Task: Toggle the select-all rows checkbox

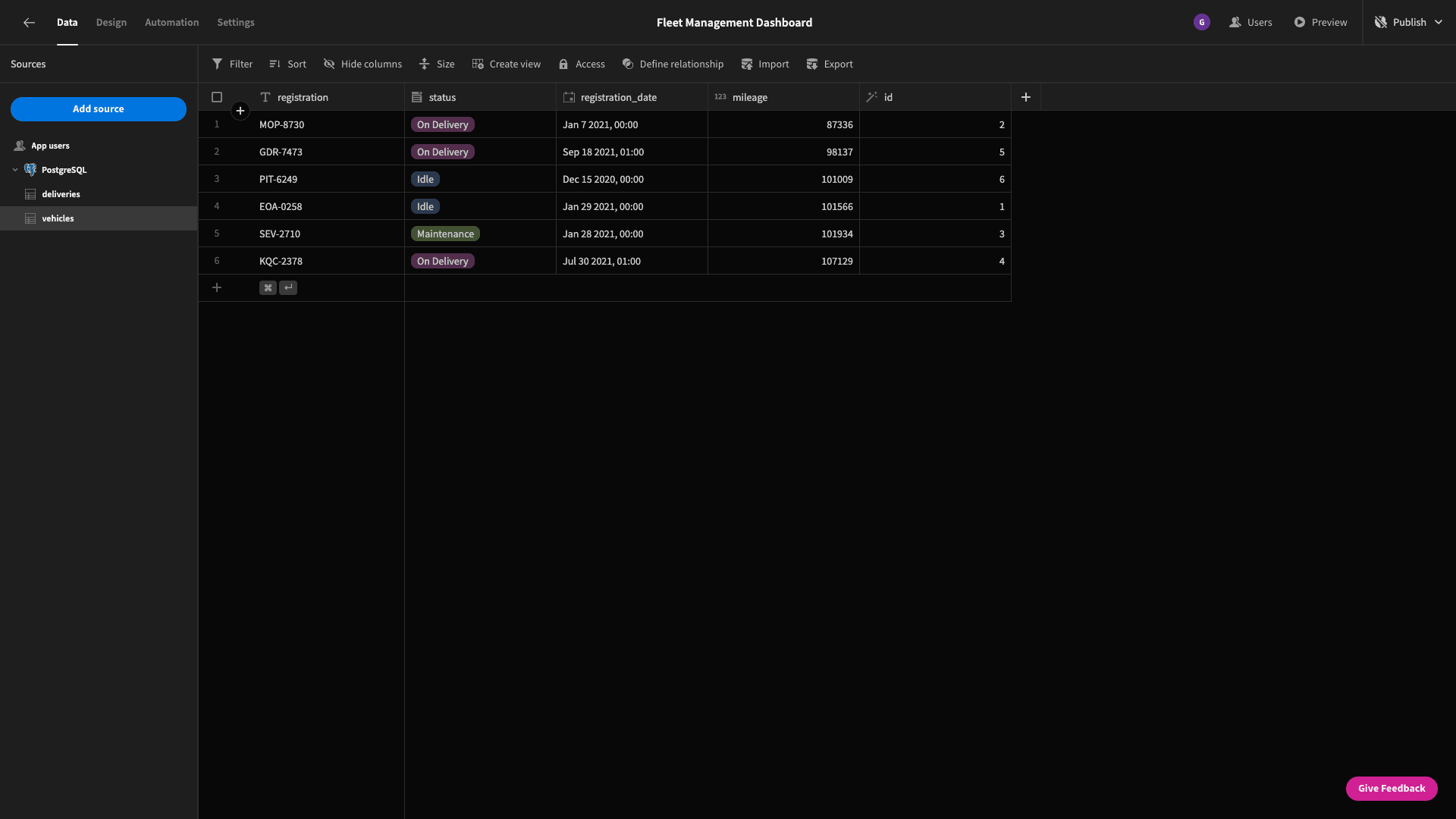Action: pos(217,97)
